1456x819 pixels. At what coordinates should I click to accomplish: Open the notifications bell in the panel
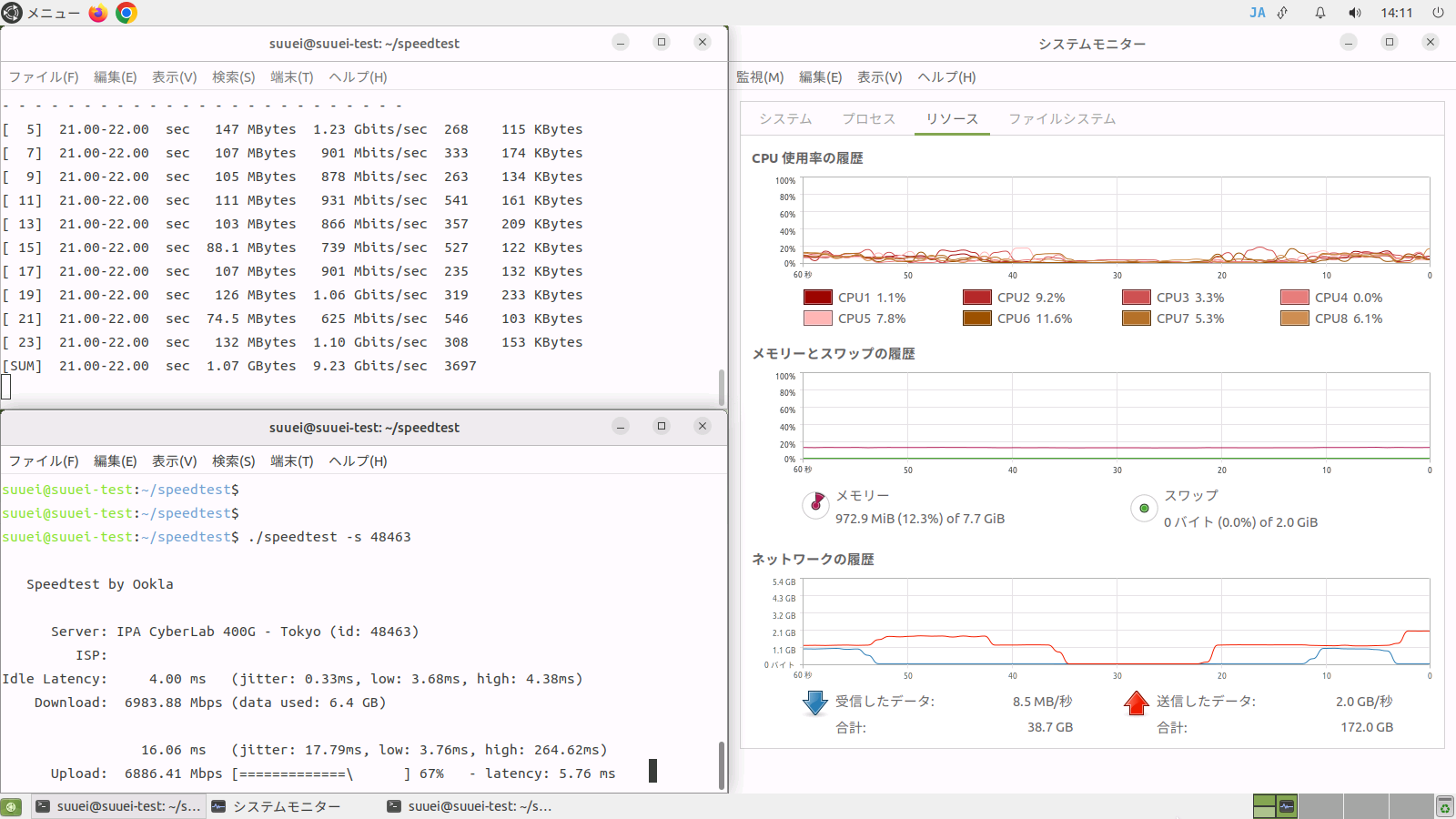(x=1319, y=13)
